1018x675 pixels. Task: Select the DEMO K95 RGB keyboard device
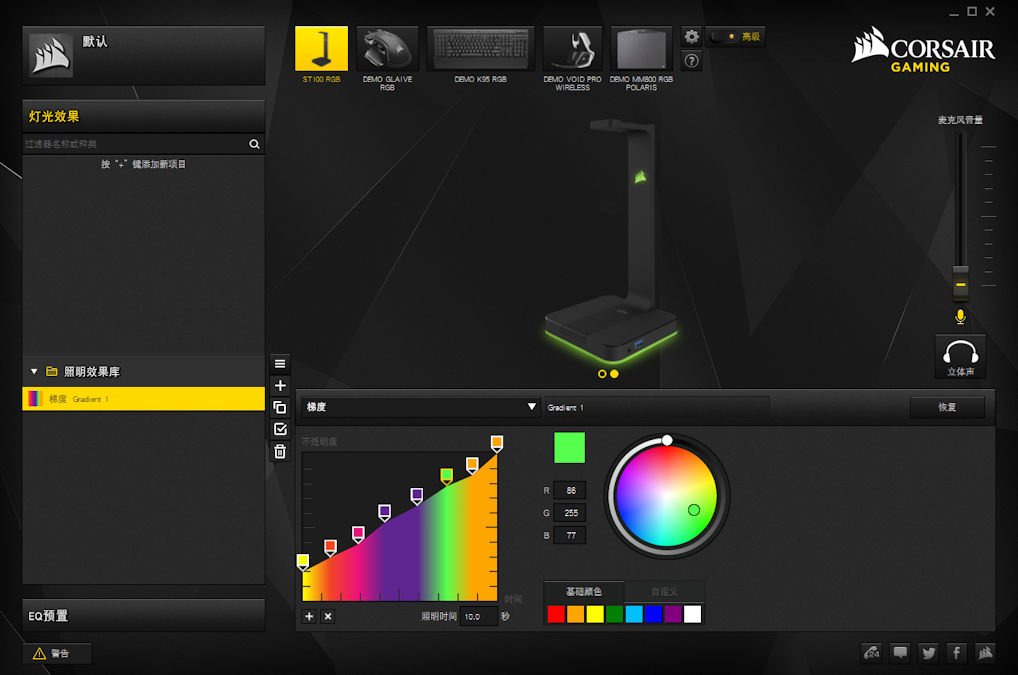pos(480,49)
